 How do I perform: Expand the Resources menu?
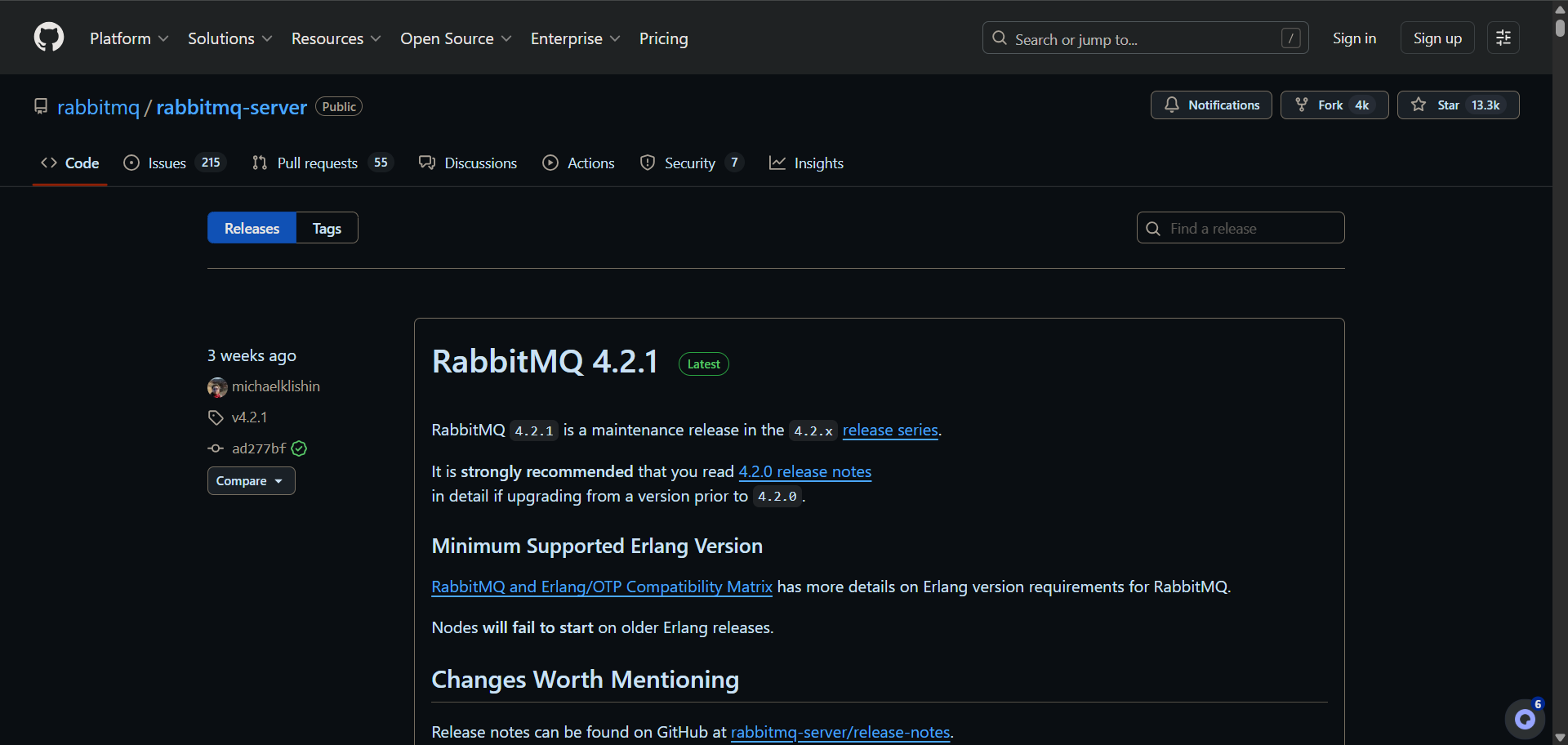336,38
